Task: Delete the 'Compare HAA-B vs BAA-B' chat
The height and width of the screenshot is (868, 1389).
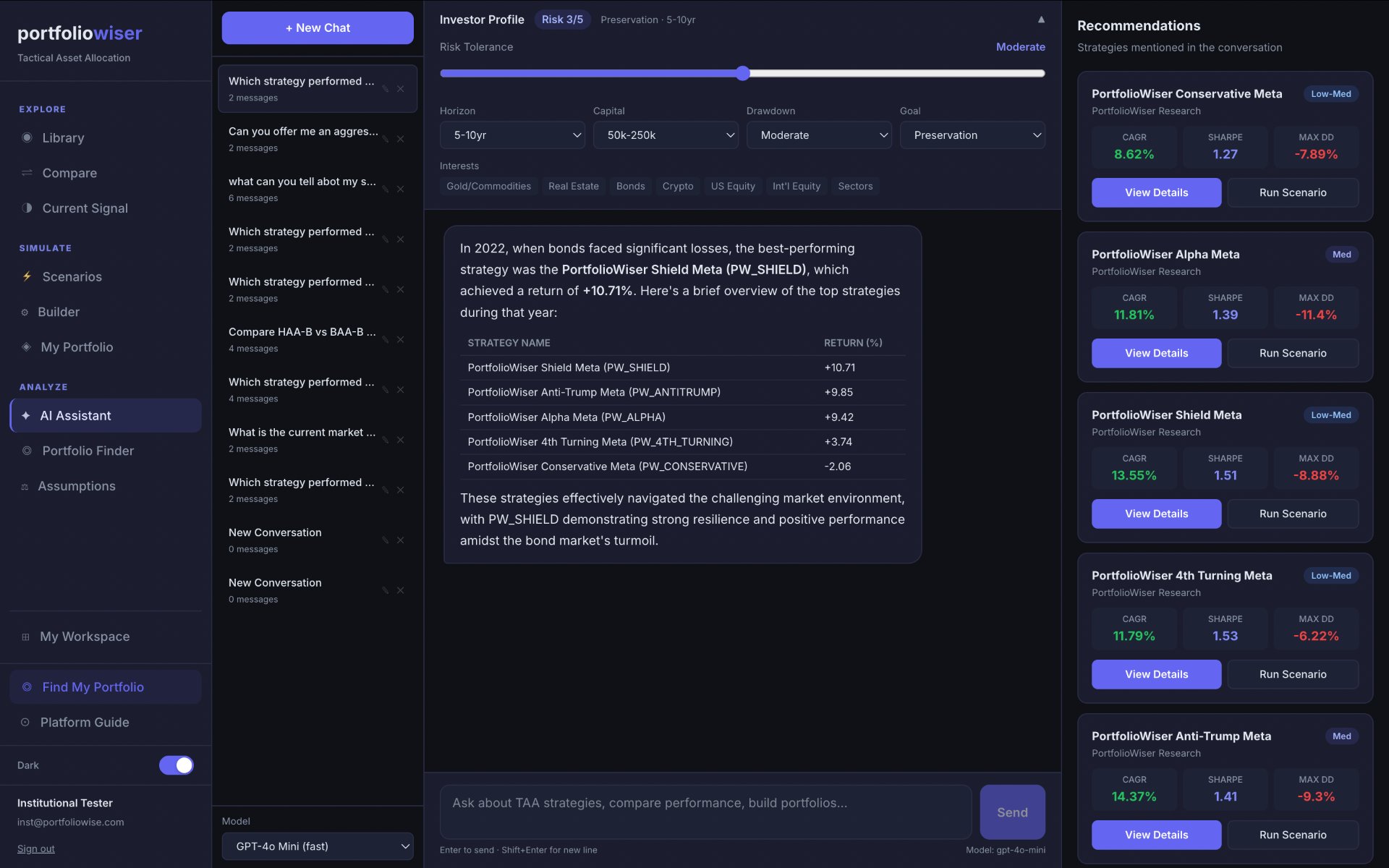Action: click(x=401, y=339)
